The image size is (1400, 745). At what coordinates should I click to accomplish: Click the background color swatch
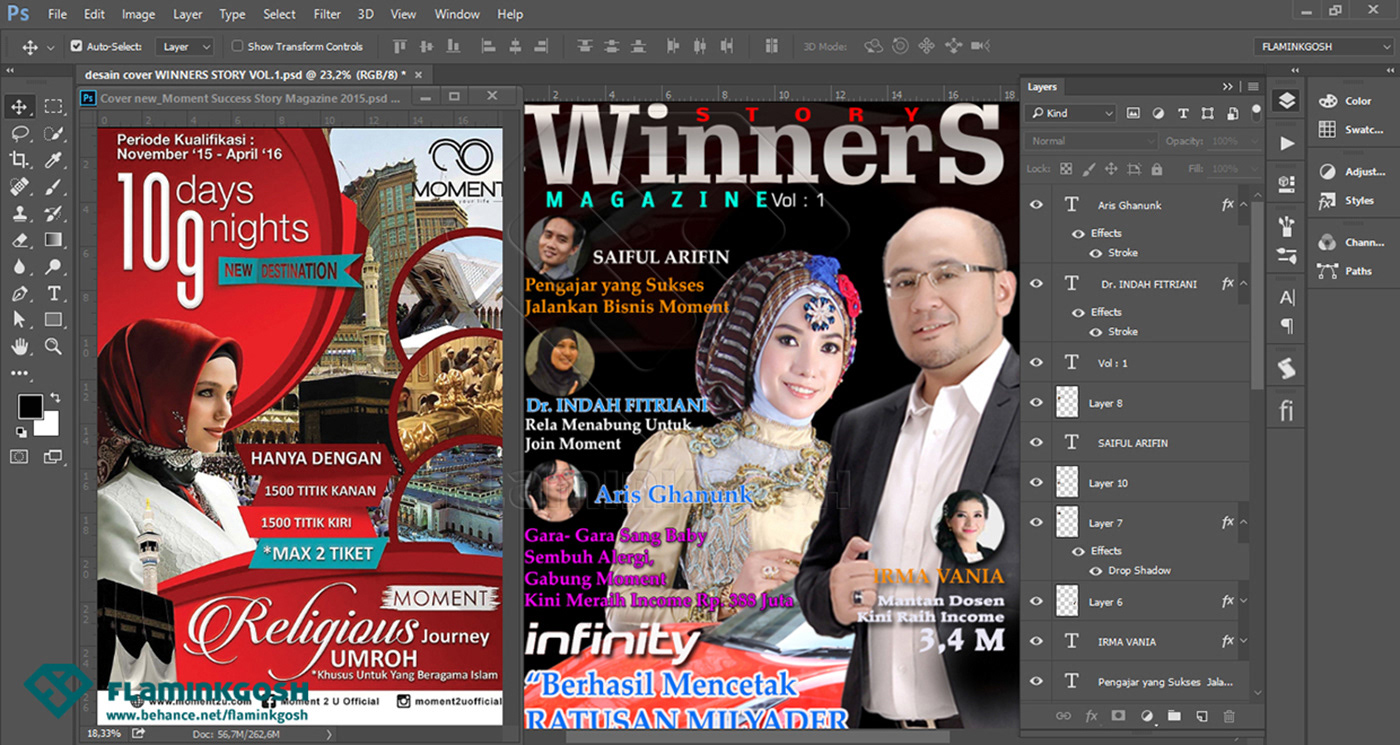50,427
